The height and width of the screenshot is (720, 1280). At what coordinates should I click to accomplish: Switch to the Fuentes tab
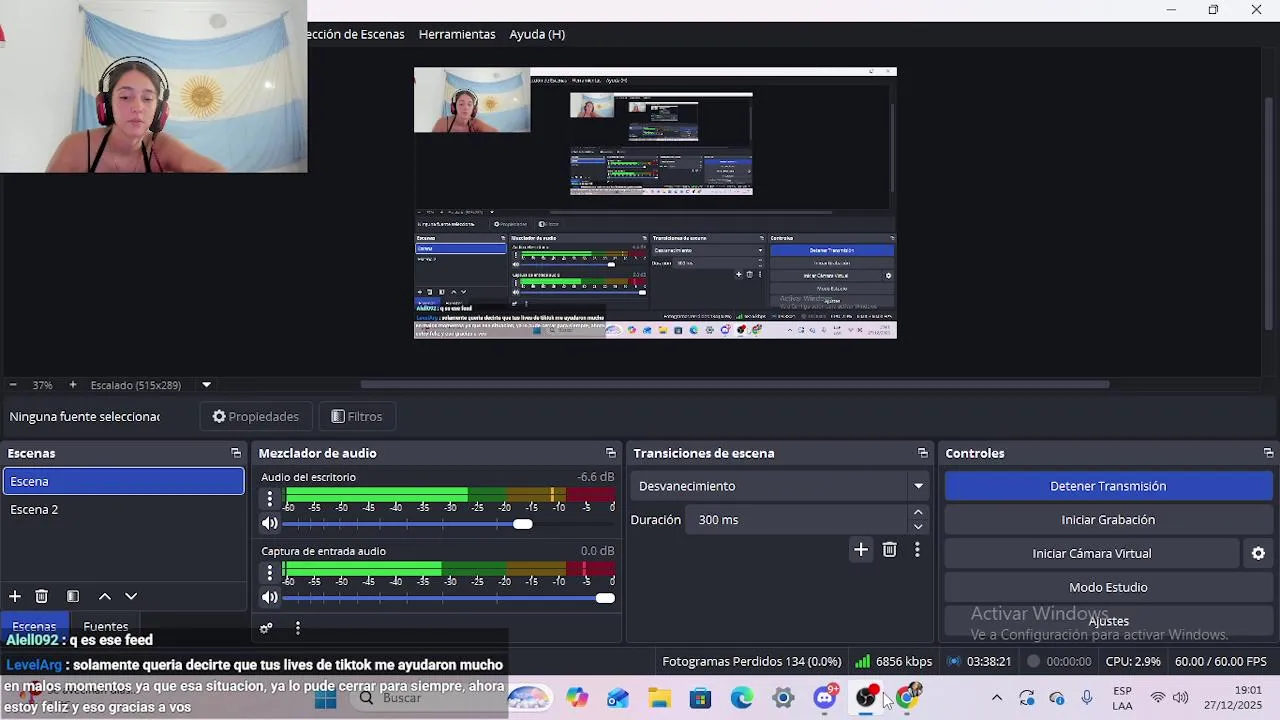[x=106, y=626]
